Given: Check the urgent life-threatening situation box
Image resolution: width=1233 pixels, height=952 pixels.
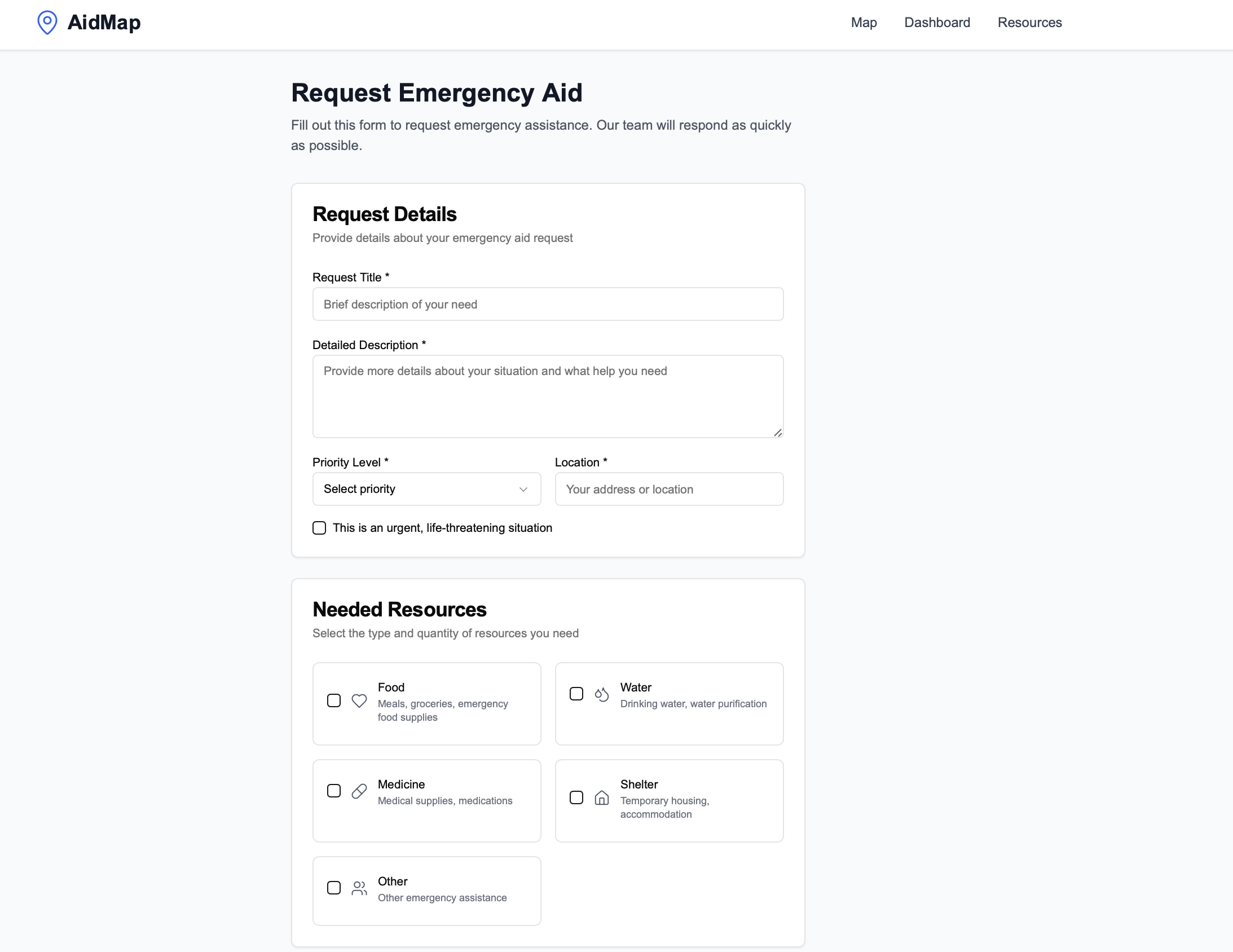Looking at the screenshot, I should click(320, 528).
